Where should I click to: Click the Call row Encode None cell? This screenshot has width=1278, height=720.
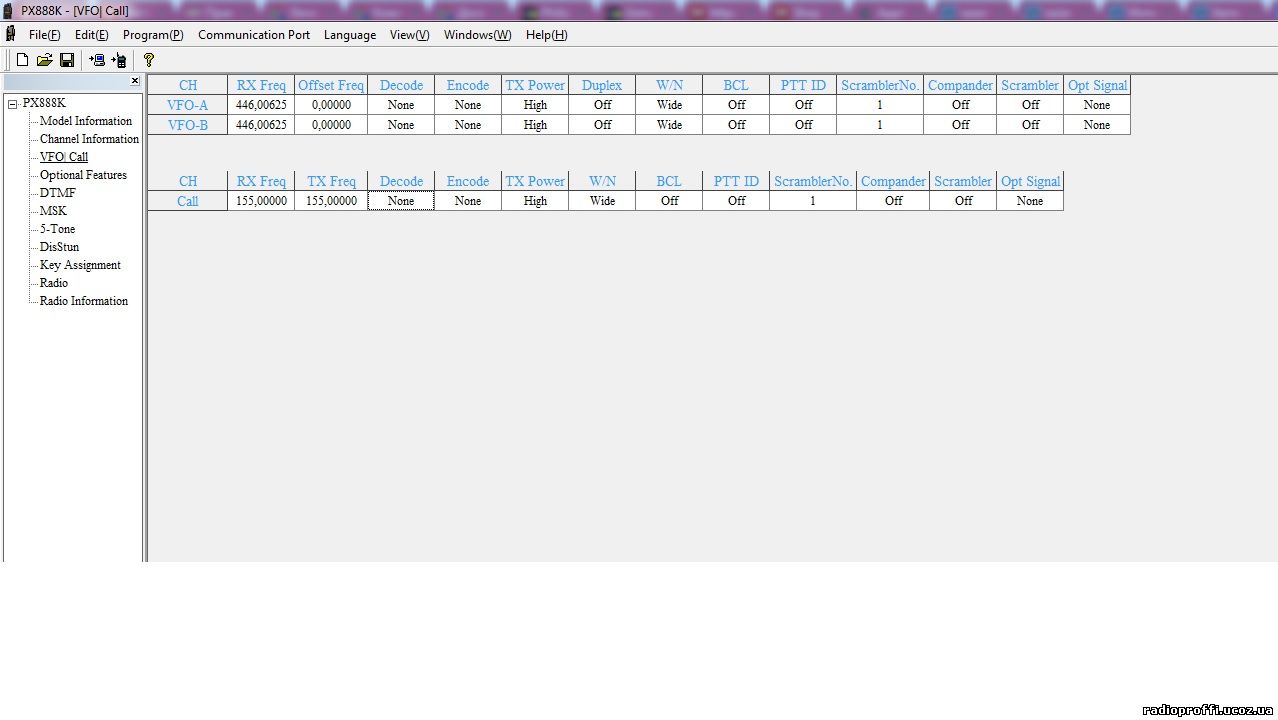tap(468, 201)
